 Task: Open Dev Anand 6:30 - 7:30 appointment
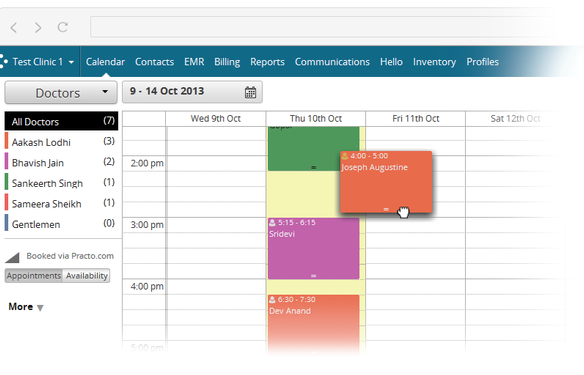pyautogui.click(x=314, y=324)
